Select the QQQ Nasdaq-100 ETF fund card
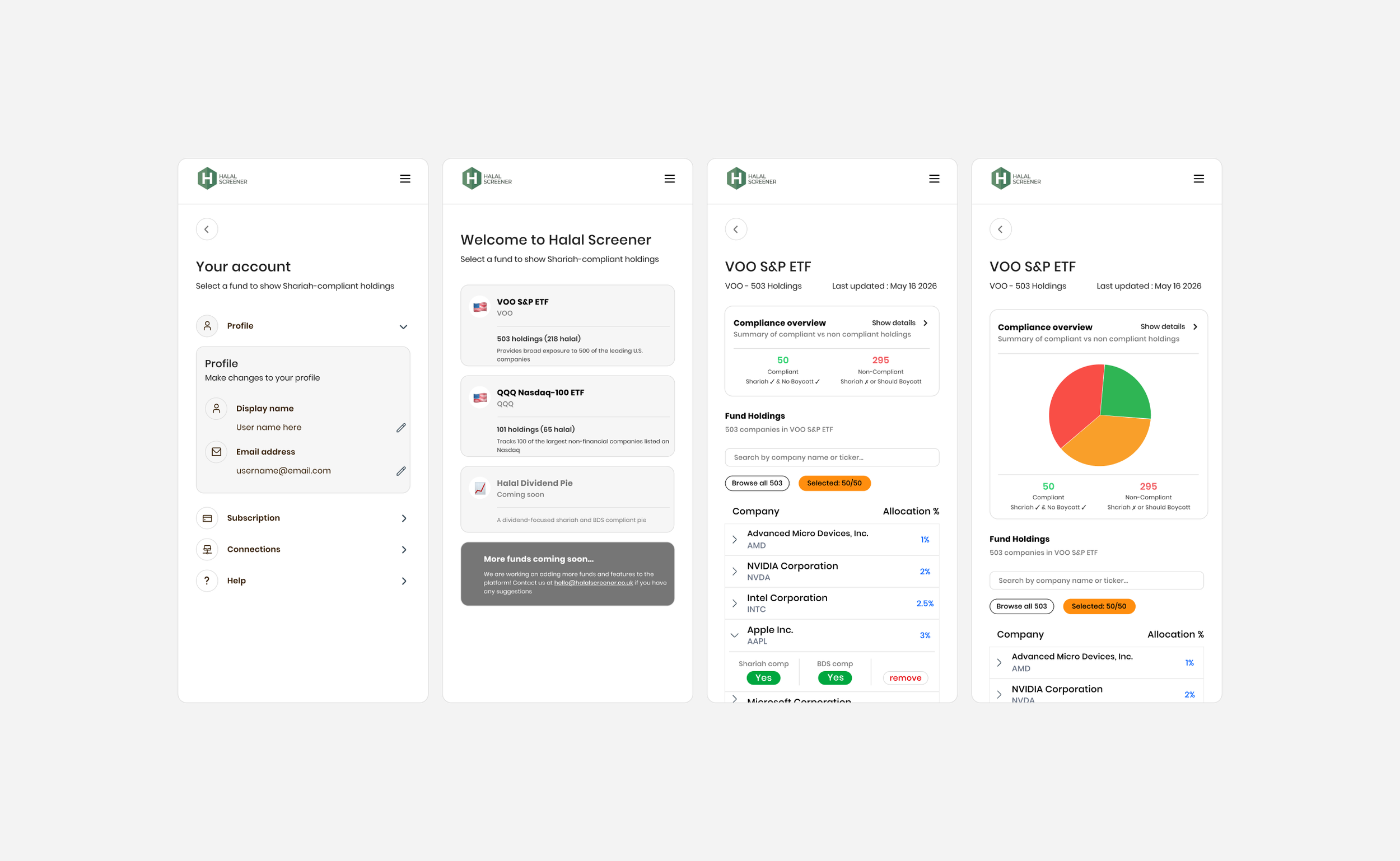The height and width of the screenshot is (861, 1400). (568, 417)
